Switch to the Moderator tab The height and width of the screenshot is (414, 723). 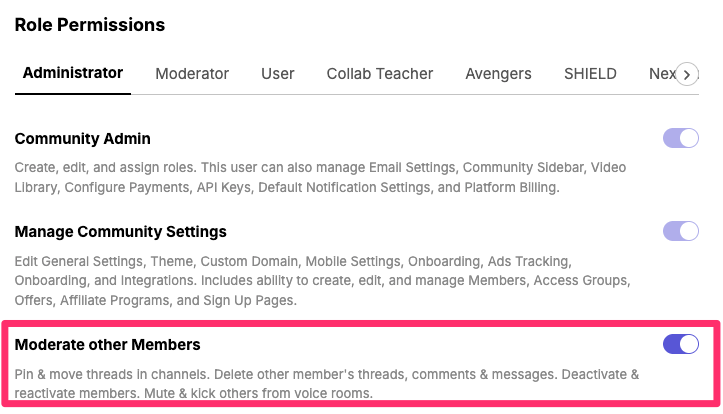coord(192,74)
